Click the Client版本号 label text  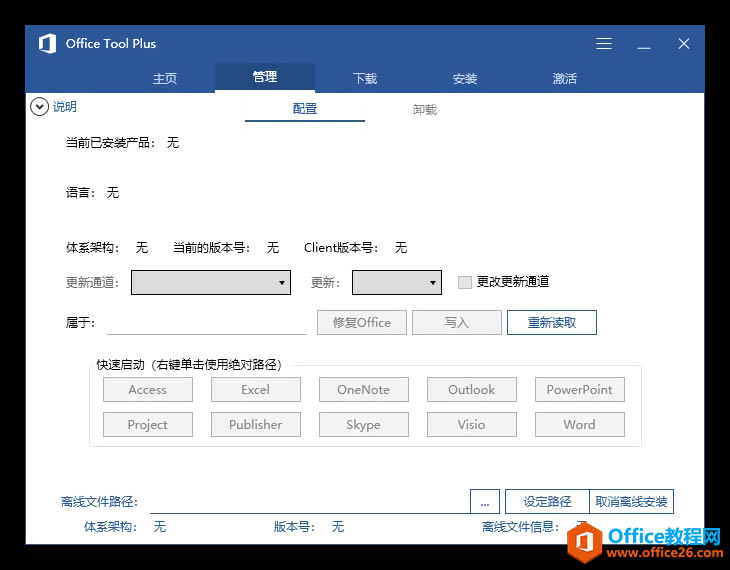coord(341,248)
